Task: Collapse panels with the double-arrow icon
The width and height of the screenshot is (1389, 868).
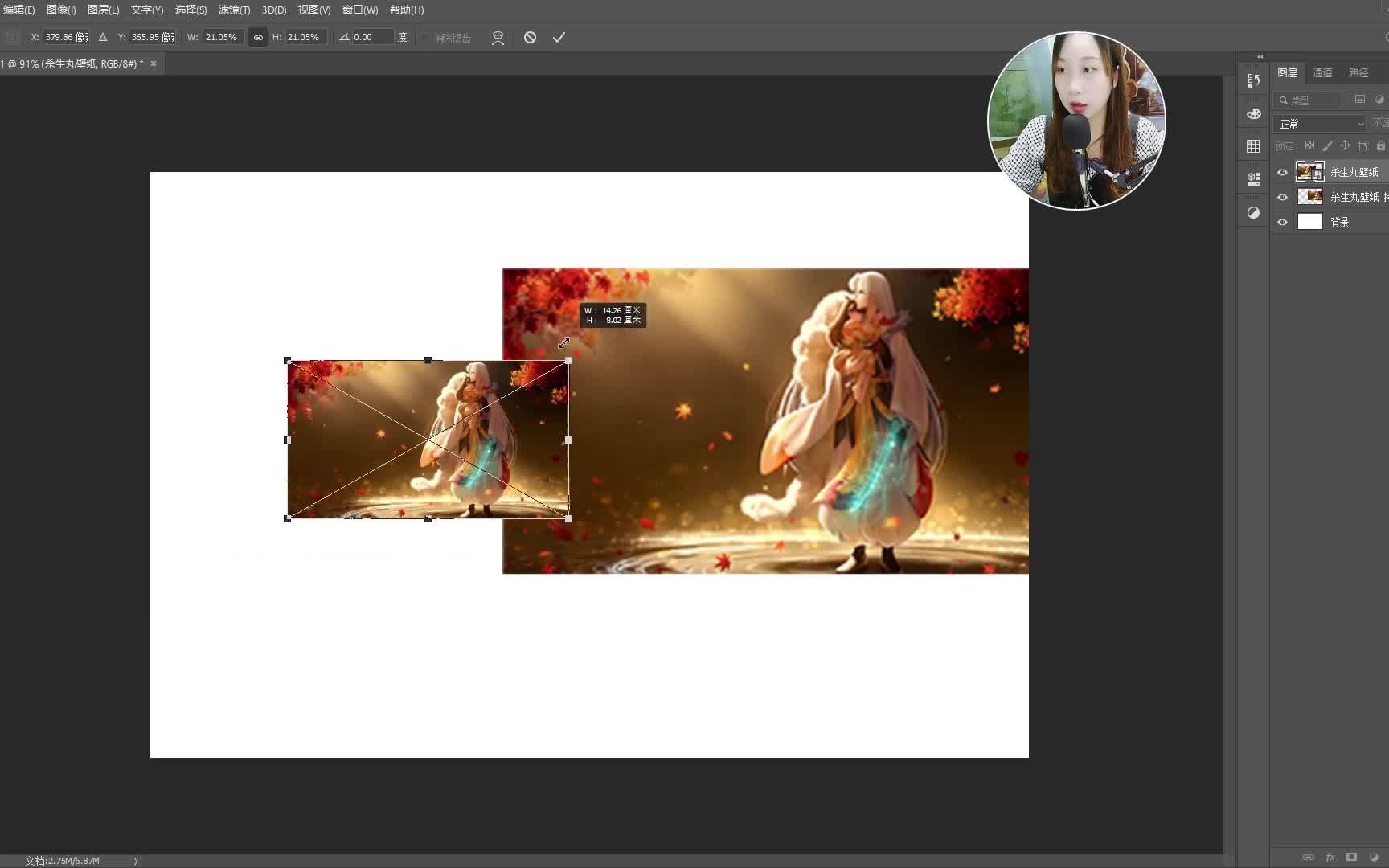Action: (1260, 56)
